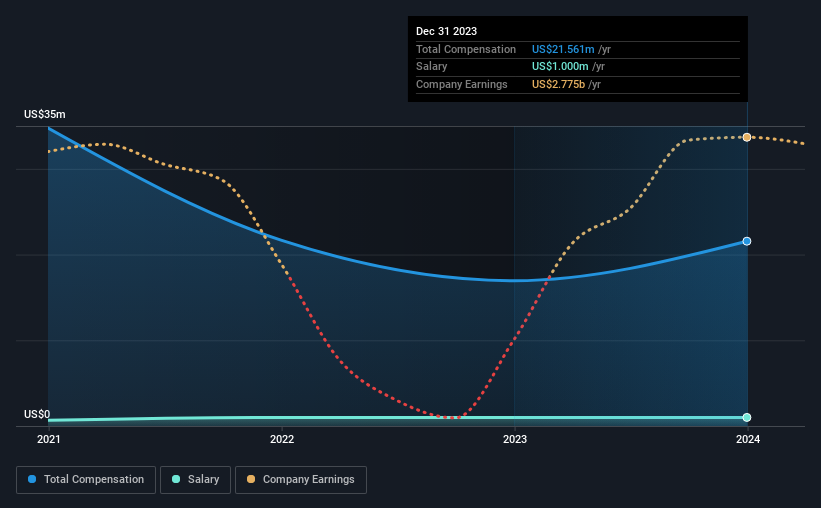Click the Salary data point at 2024
This screenshot has height=508, width=821.
[747, 417]
